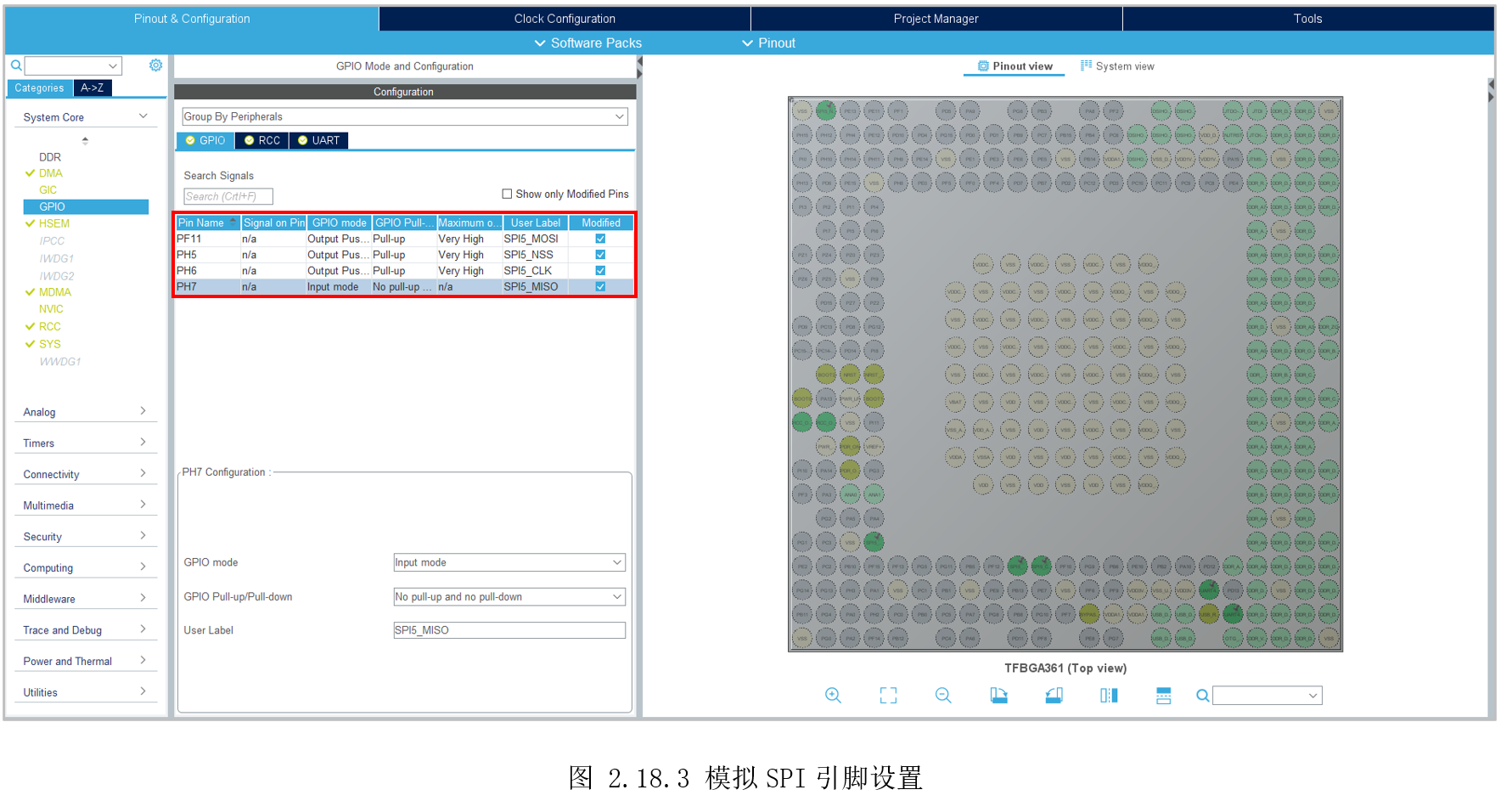Click the zoom in icon below pinout

coord(833,696)
